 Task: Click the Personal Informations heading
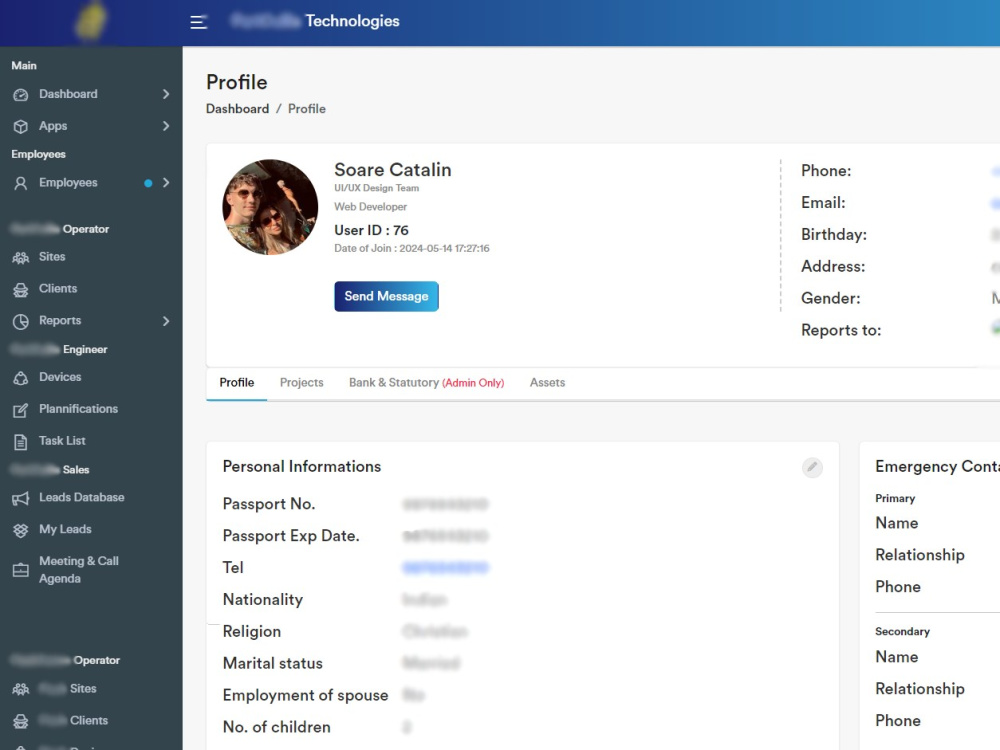302,467
